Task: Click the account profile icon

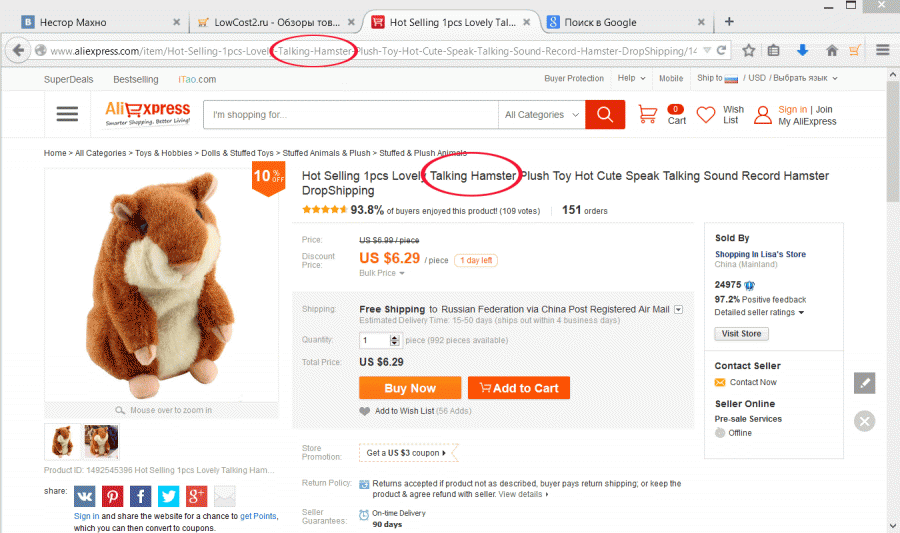Action: pyautogui.click(x=763, y=115)
